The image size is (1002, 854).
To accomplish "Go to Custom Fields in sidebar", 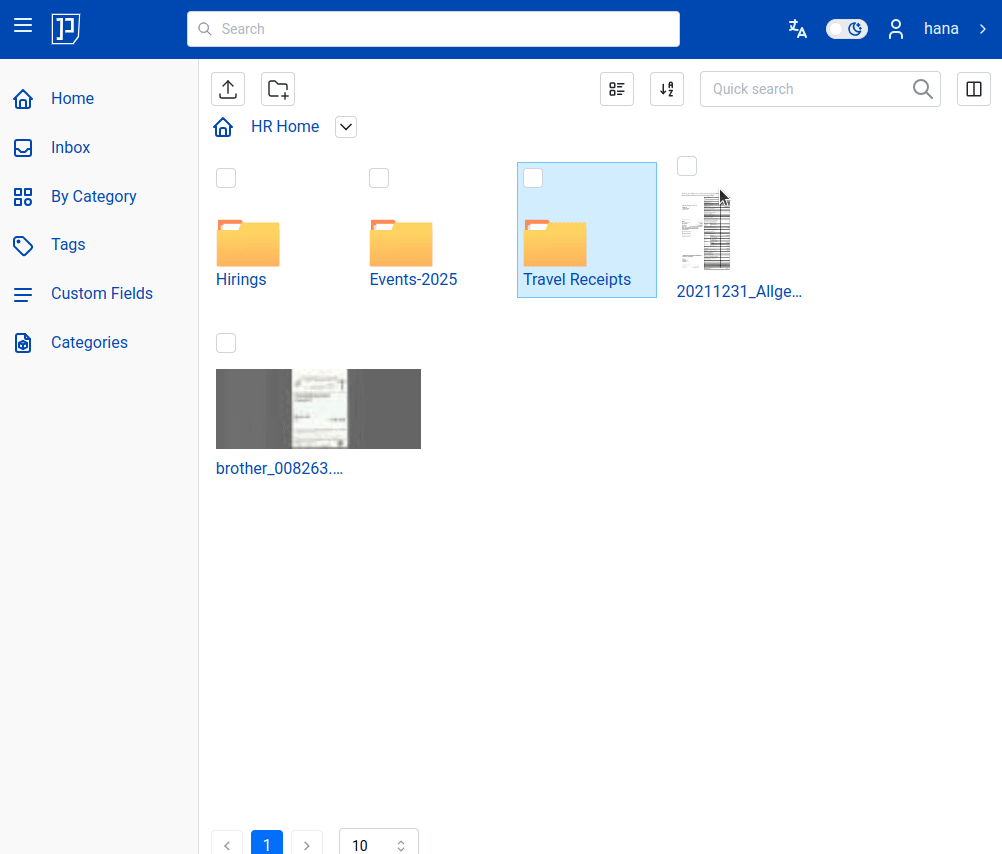I will click(101, 293).
